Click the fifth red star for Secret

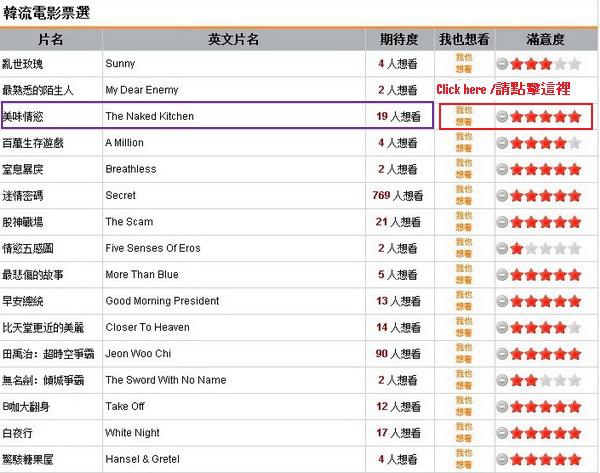[575, 196]
